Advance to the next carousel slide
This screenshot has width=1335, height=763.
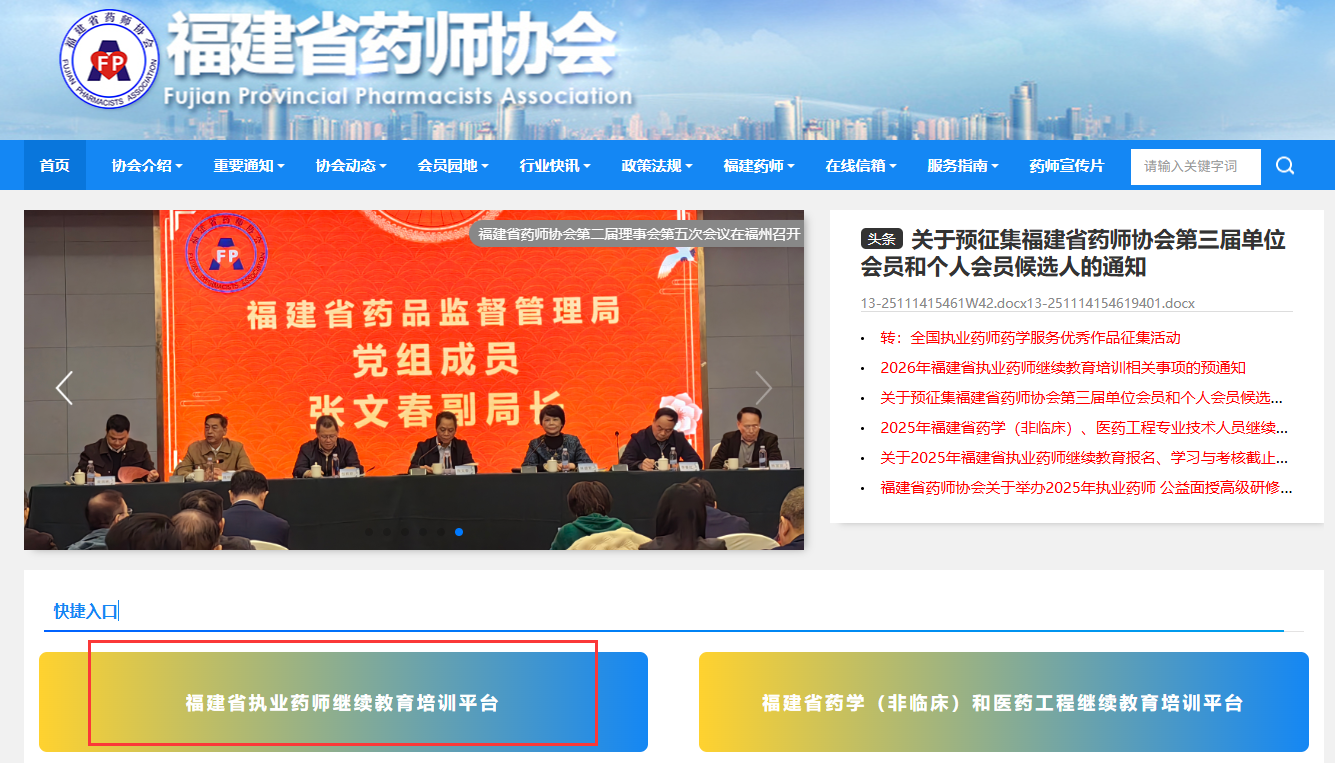763,387
